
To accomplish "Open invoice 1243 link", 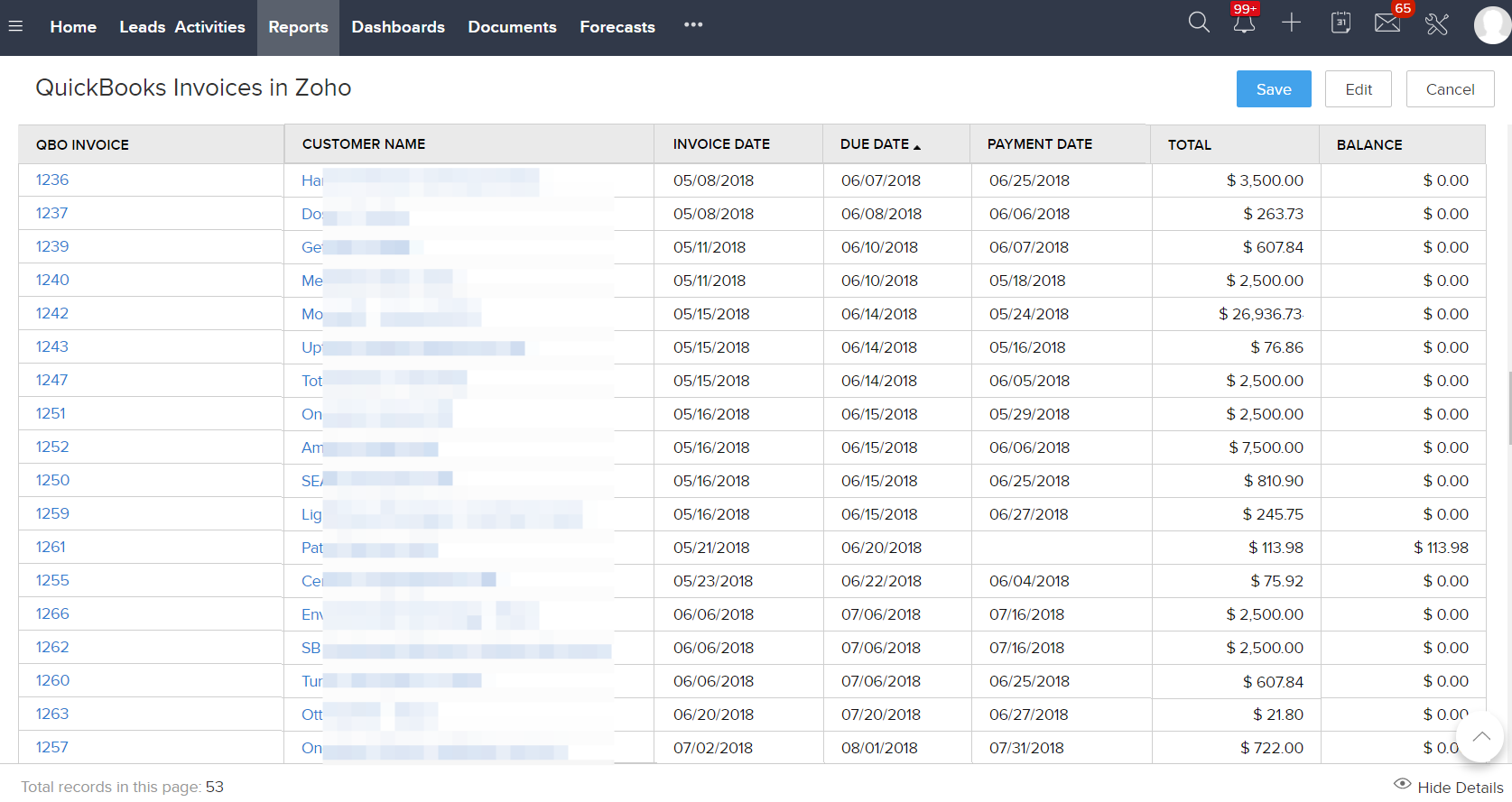I will click(x=52, y=346).
